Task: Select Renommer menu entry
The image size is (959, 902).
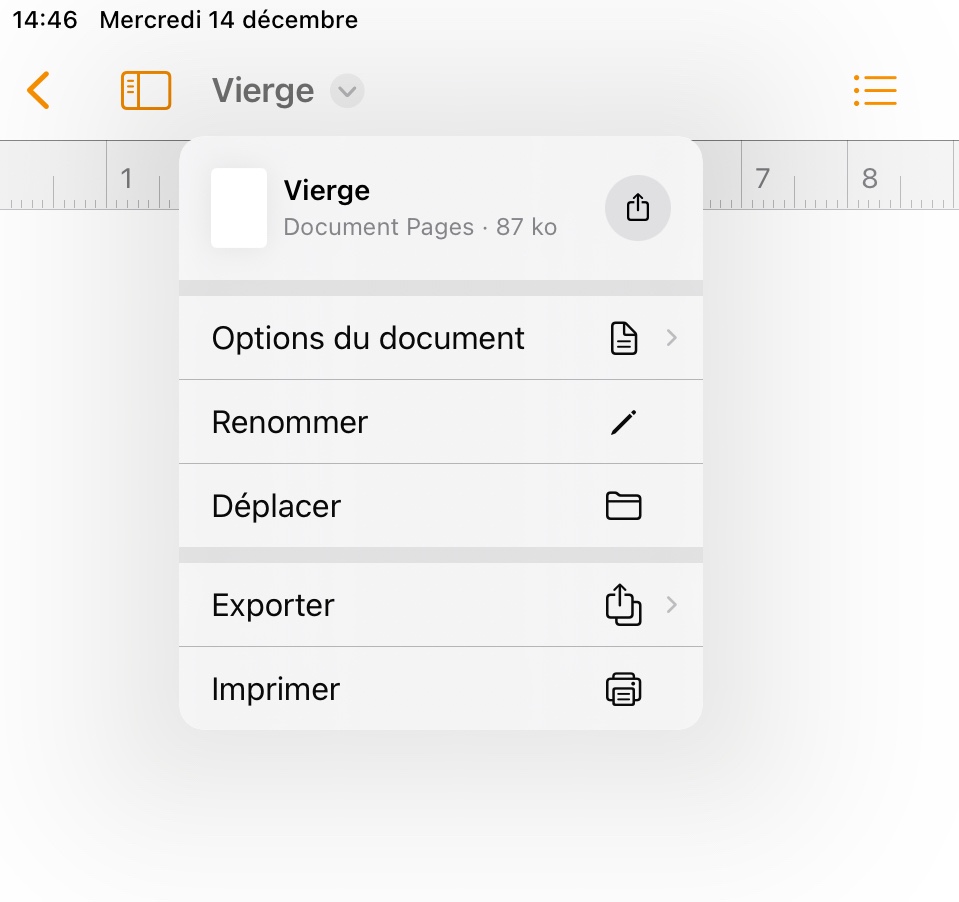Action: 290,422
